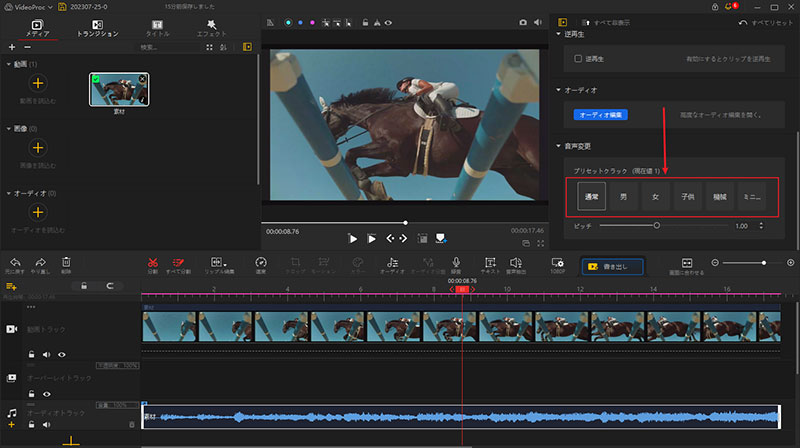
Task: Click the ピッチ pitch slider handle
Action: [657, 225]
